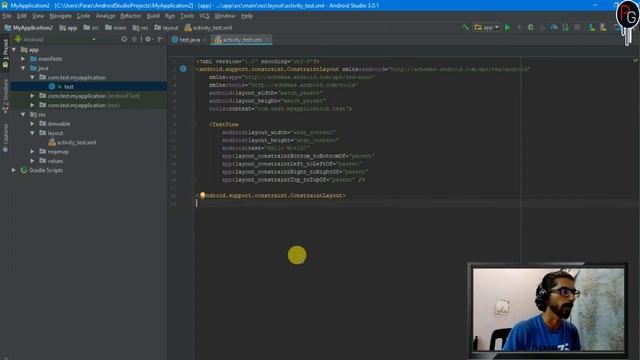Screen dimensions: 640x360
Task: Open the Edit menu
Action: (x=22, y=16)
